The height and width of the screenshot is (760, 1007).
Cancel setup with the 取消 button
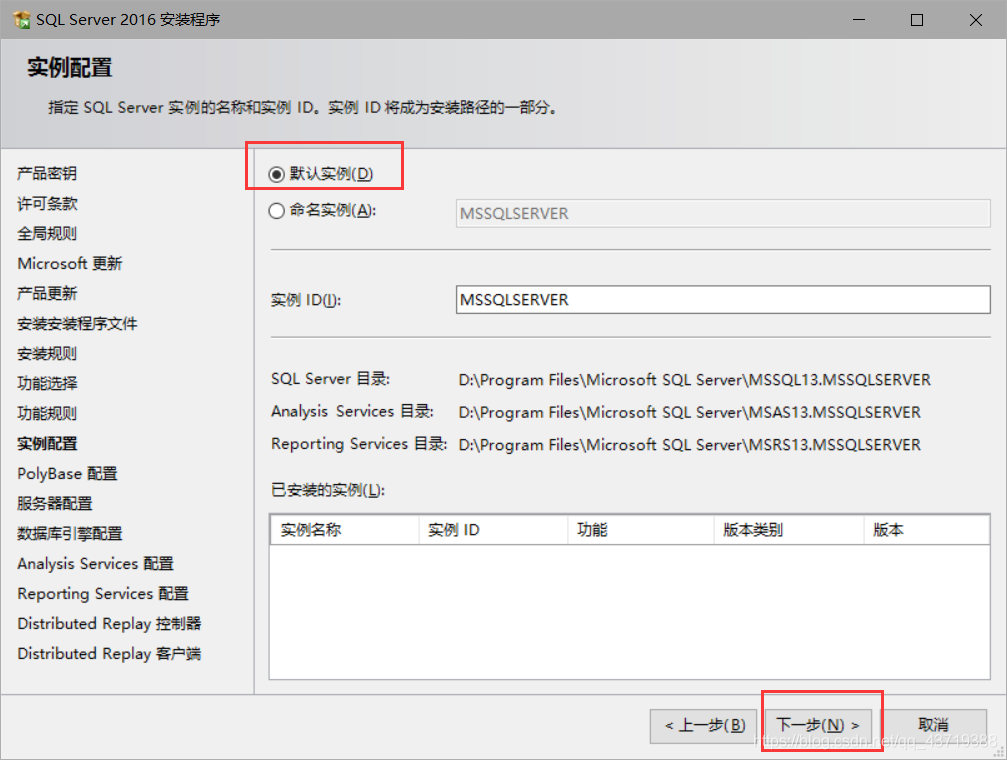(933, 726)
